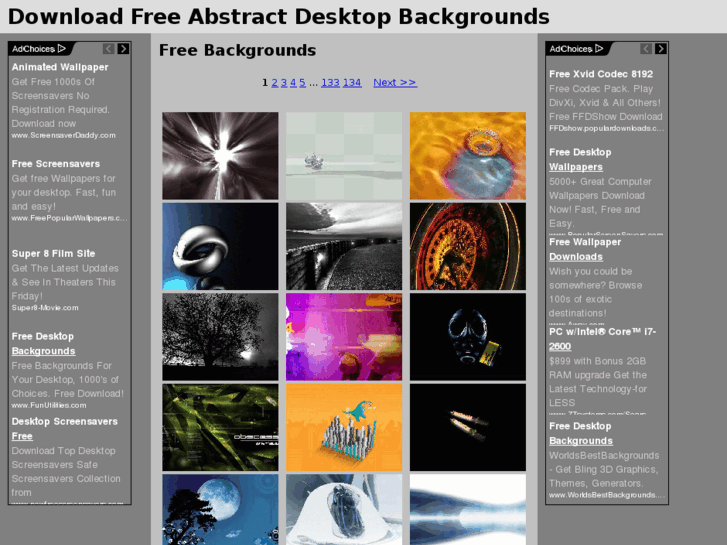Click Super8-Movie.com URL
727x545 pixels.
tap(45, 308)
